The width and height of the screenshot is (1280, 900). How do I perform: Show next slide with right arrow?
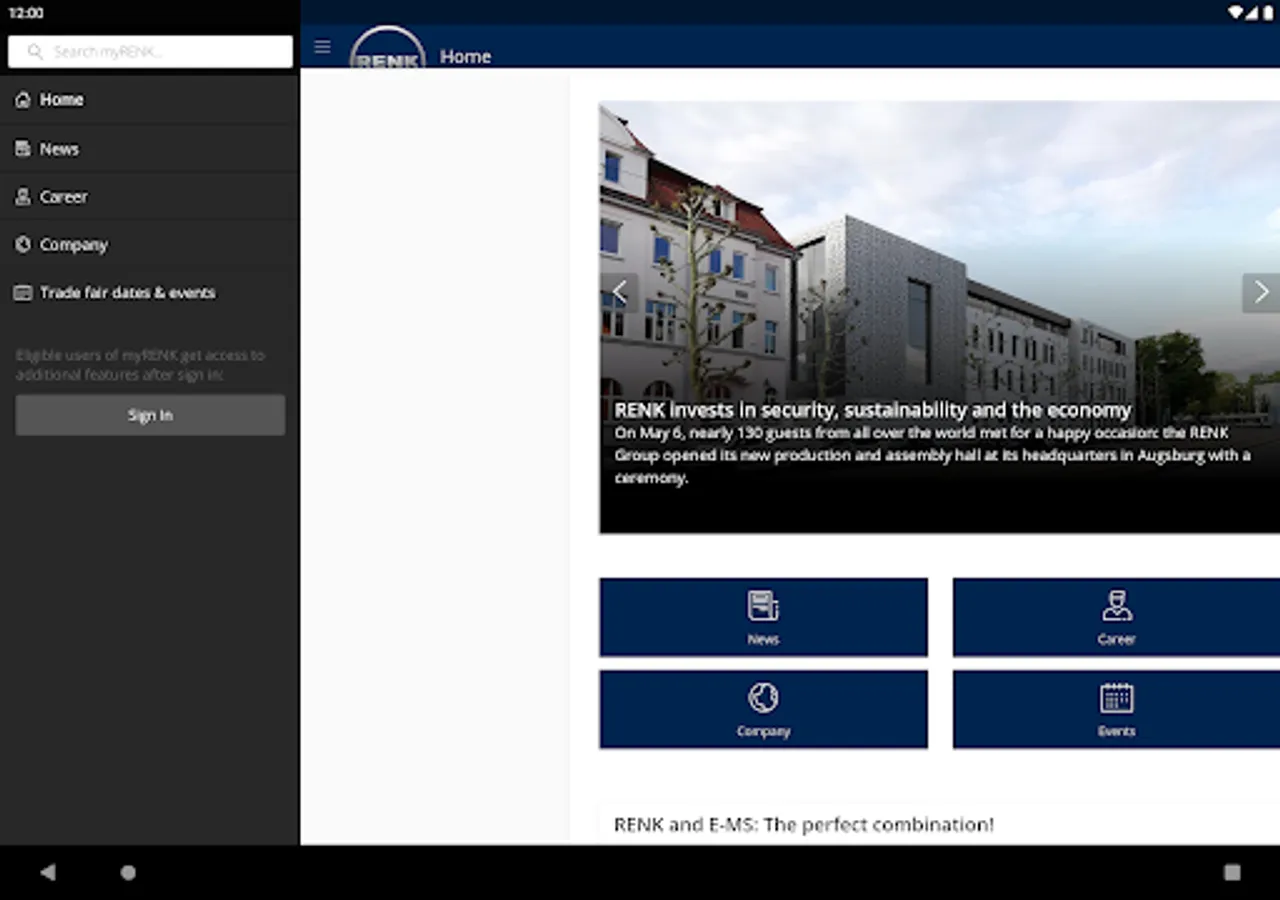[1261, 293]
